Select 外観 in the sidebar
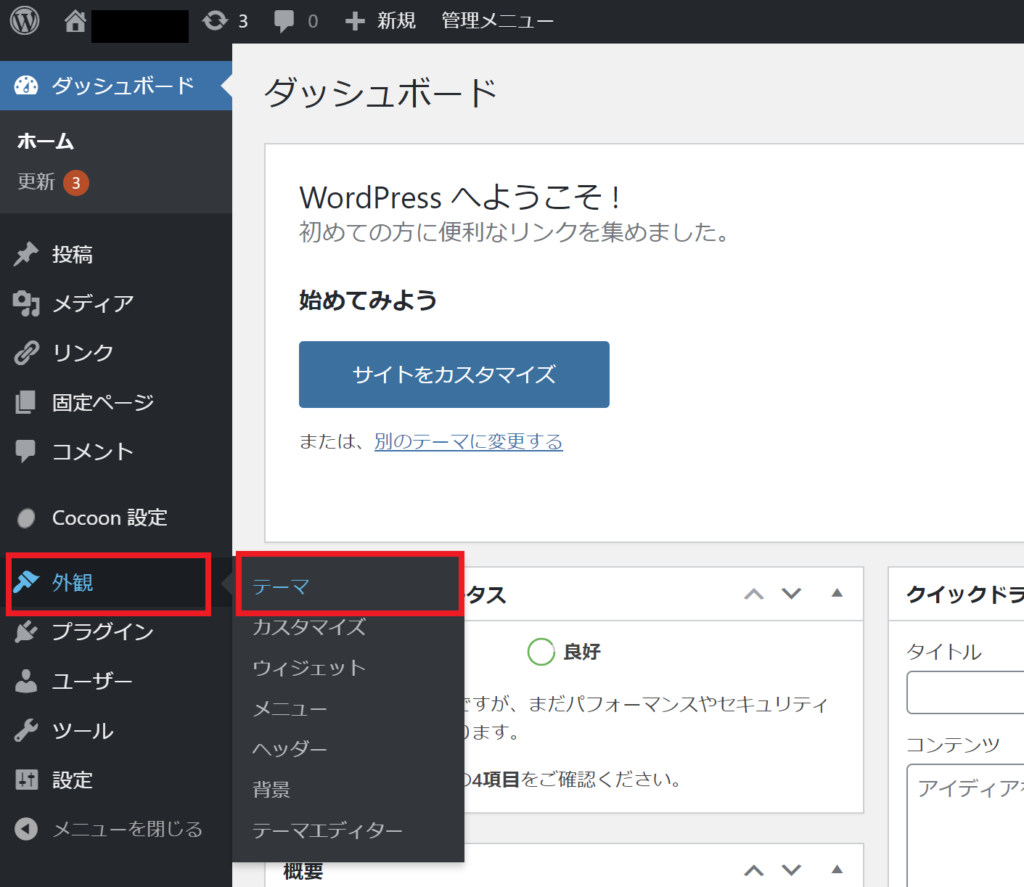The width and height of the screenshot is (1024, 887). point(116,582)
